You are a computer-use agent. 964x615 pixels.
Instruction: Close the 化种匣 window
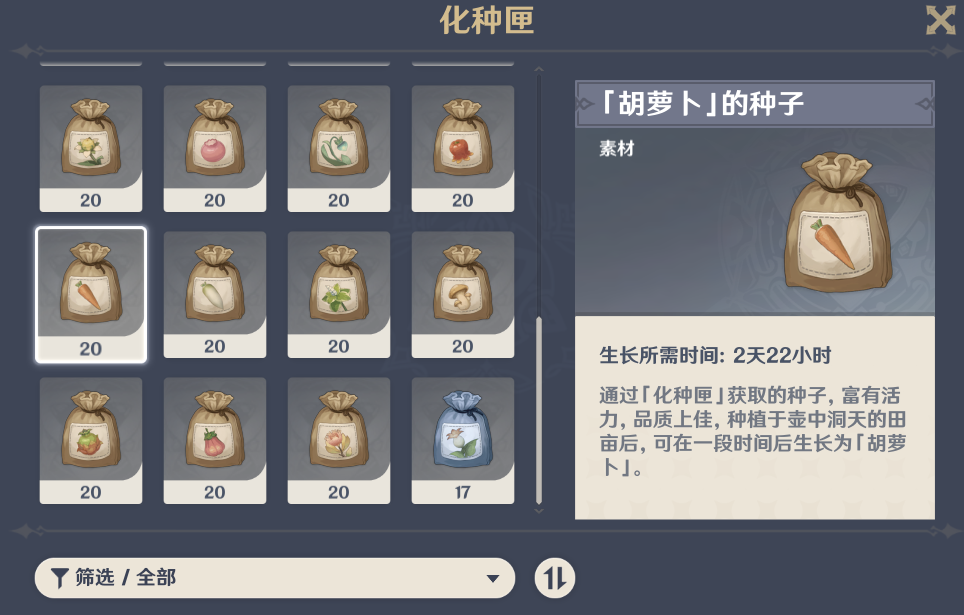coord(941,20)
